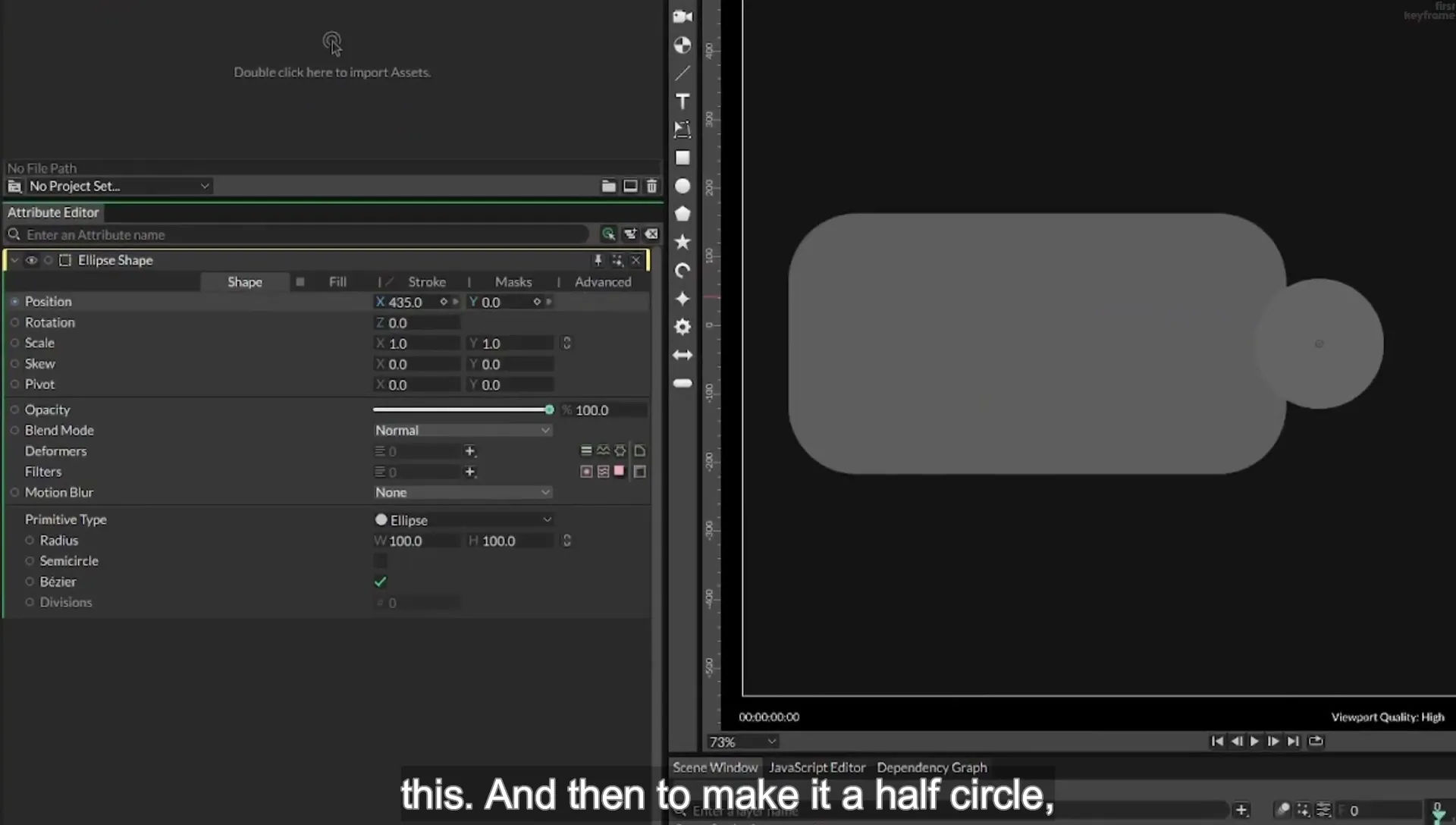Screen dimensions: 1456x825
Task: Add a deformer with plus button
Action: click(x=470, y=451)
